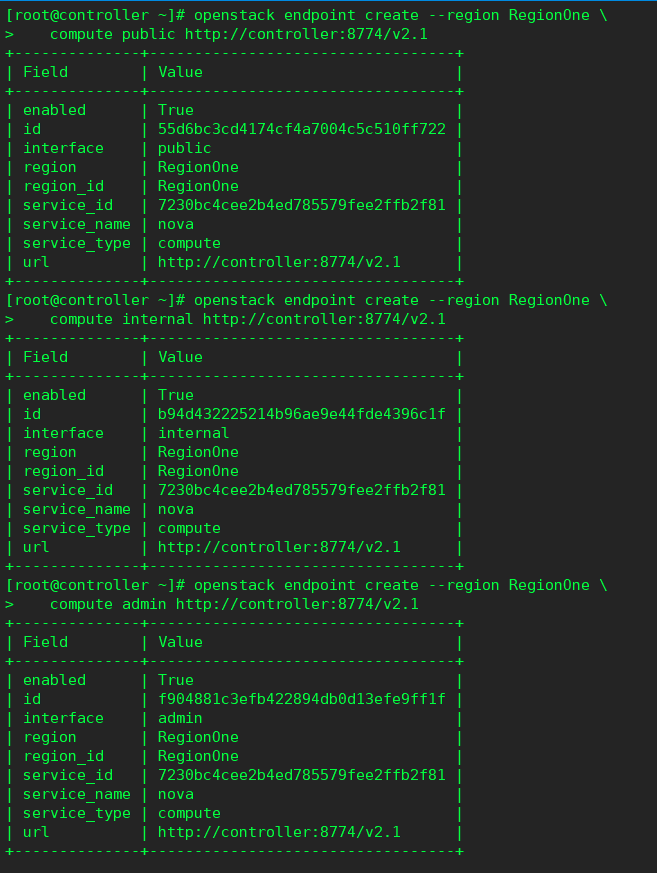Image resolution: width=657 pixels, height=873 pixels.
Task: Click the internal endpoint URL in second command
Action: (x=324, y=319)
